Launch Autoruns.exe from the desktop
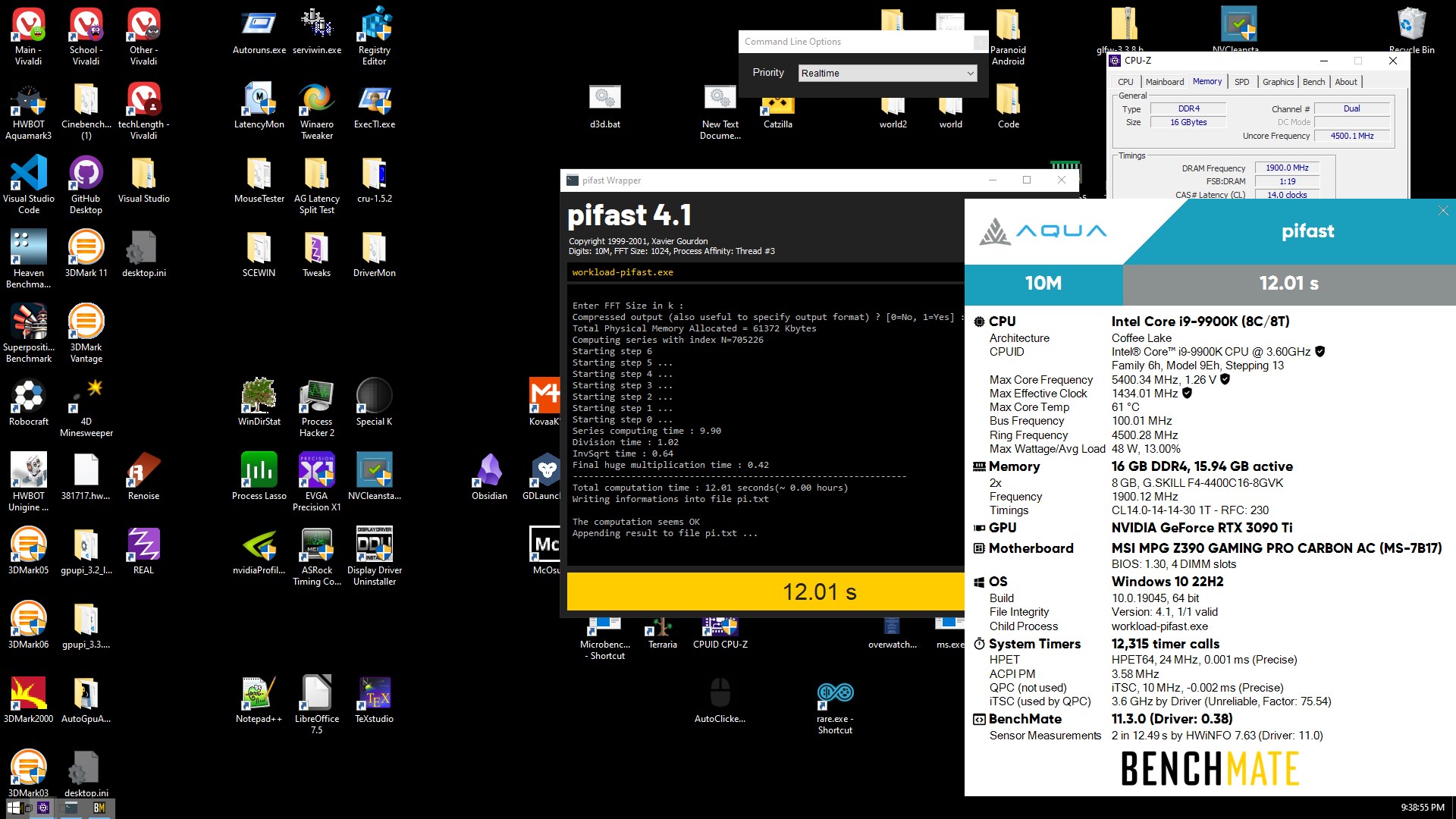The width and height of the screenshot is (1456, 819). [x=259, y=30]
